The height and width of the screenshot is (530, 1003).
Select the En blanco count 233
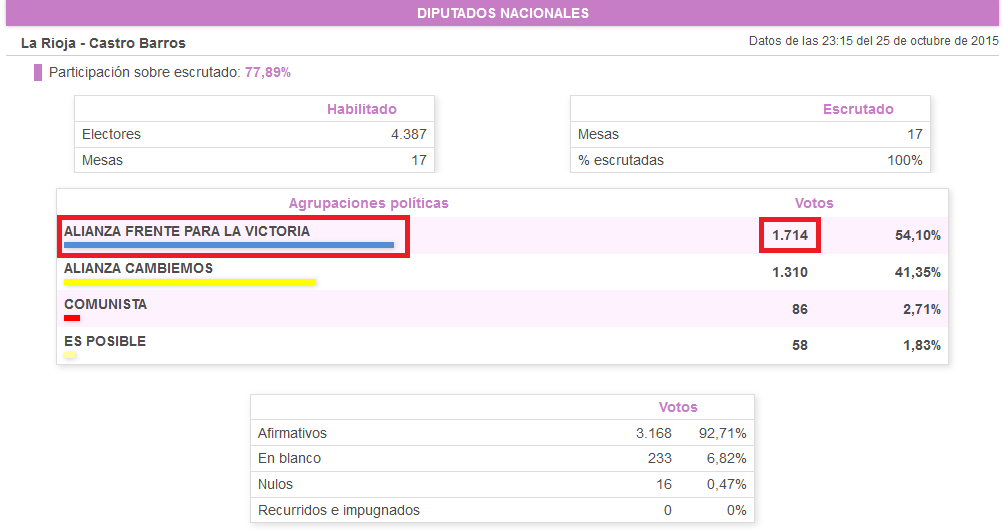click(659, 458)
